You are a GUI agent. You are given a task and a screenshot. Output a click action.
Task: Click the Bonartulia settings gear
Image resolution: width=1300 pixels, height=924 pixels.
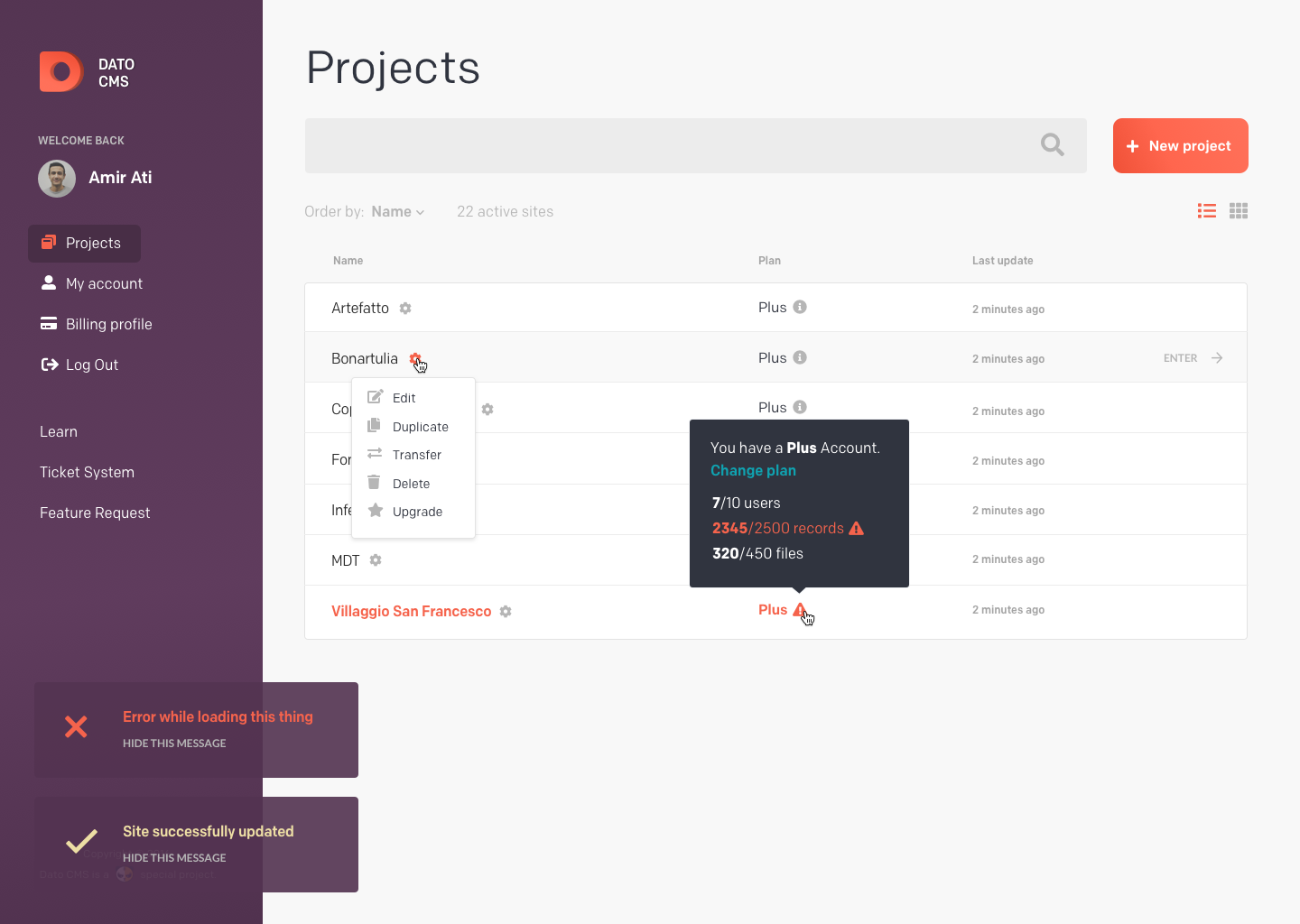[x=414, y=359]
